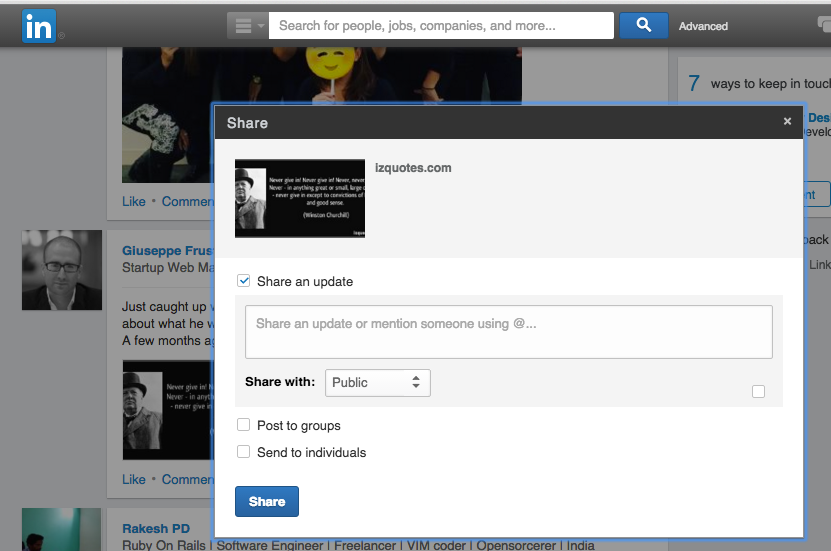Click the LinkedIn logo
Image resolution: width=831 pixels, height=551 pixels.
click(x=38, y=27)
